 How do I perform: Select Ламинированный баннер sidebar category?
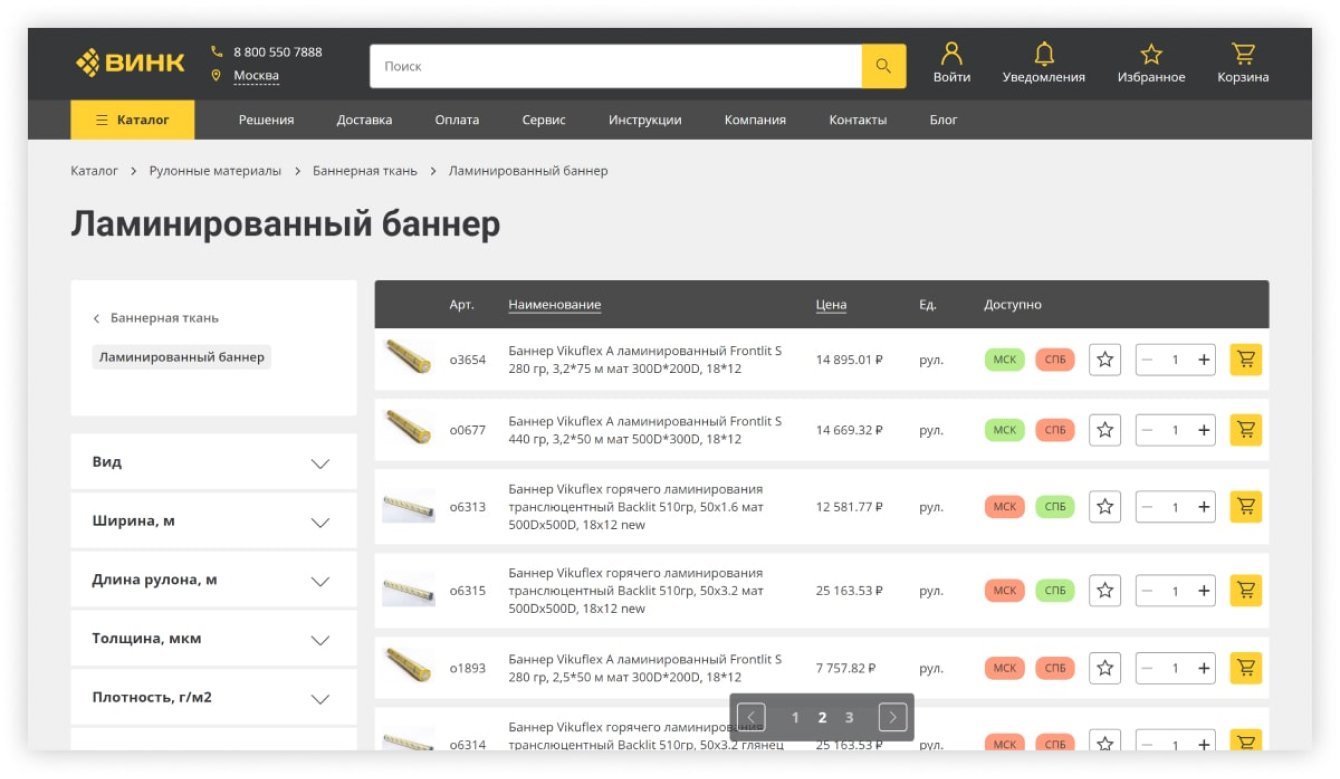coord(182,357)
